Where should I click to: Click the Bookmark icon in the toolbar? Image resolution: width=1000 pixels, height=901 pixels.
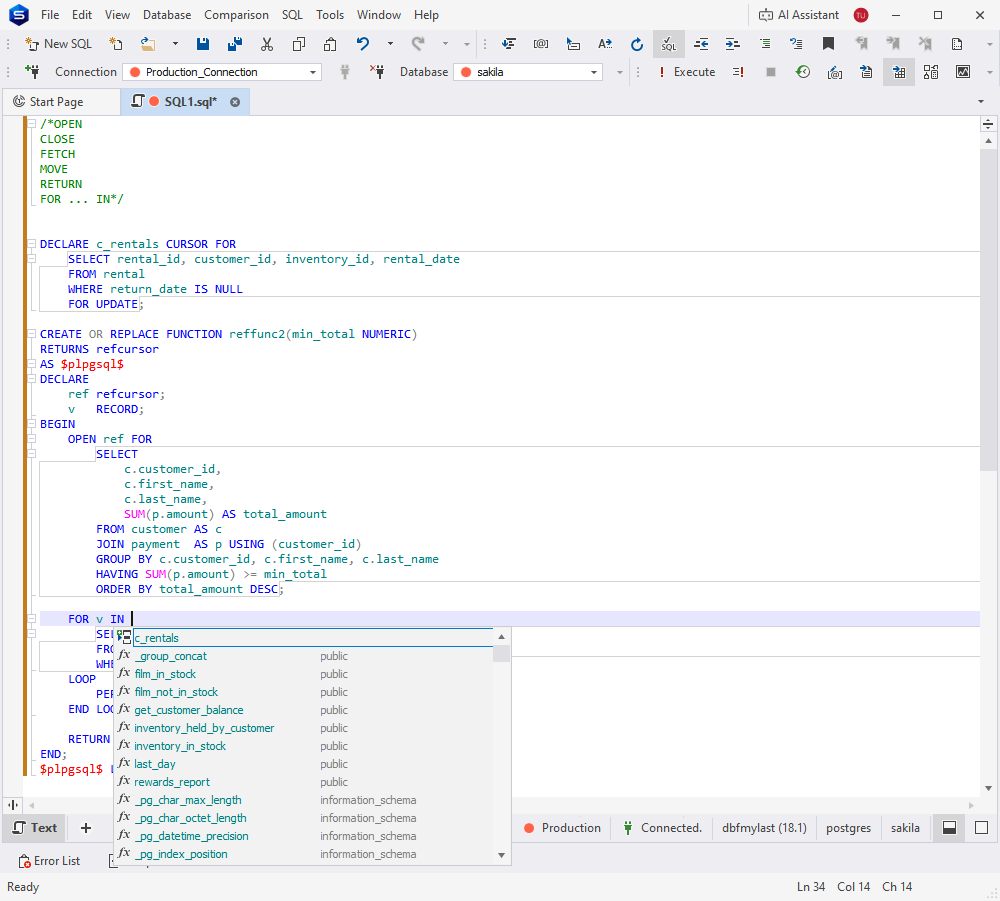pos(828,44)
